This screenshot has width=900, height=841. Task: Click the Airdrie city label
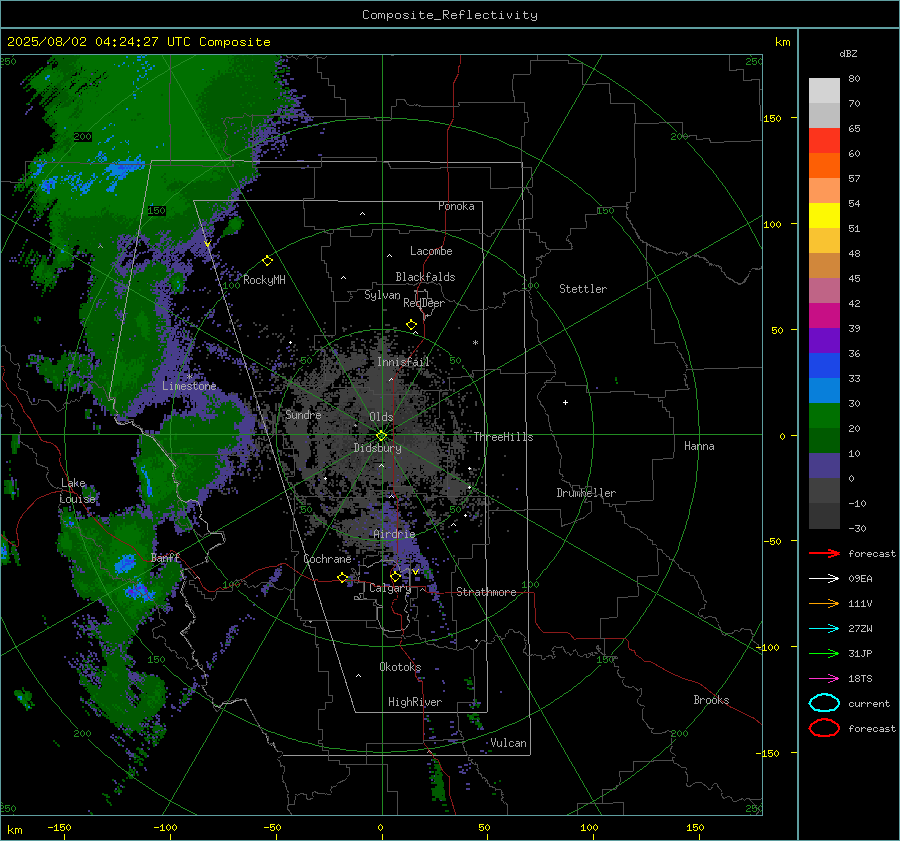click(x=394, y=534)
